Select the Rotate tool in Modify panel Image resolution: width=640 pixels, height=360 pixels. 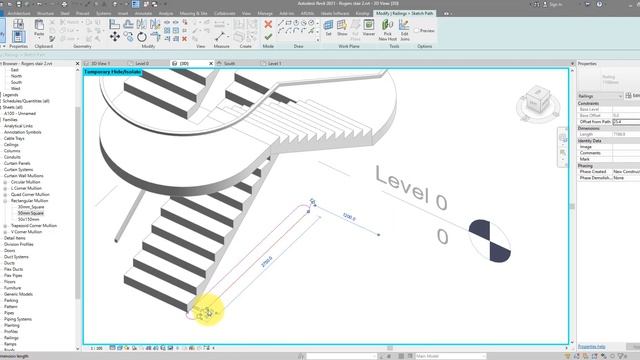[x=142, y=37]
